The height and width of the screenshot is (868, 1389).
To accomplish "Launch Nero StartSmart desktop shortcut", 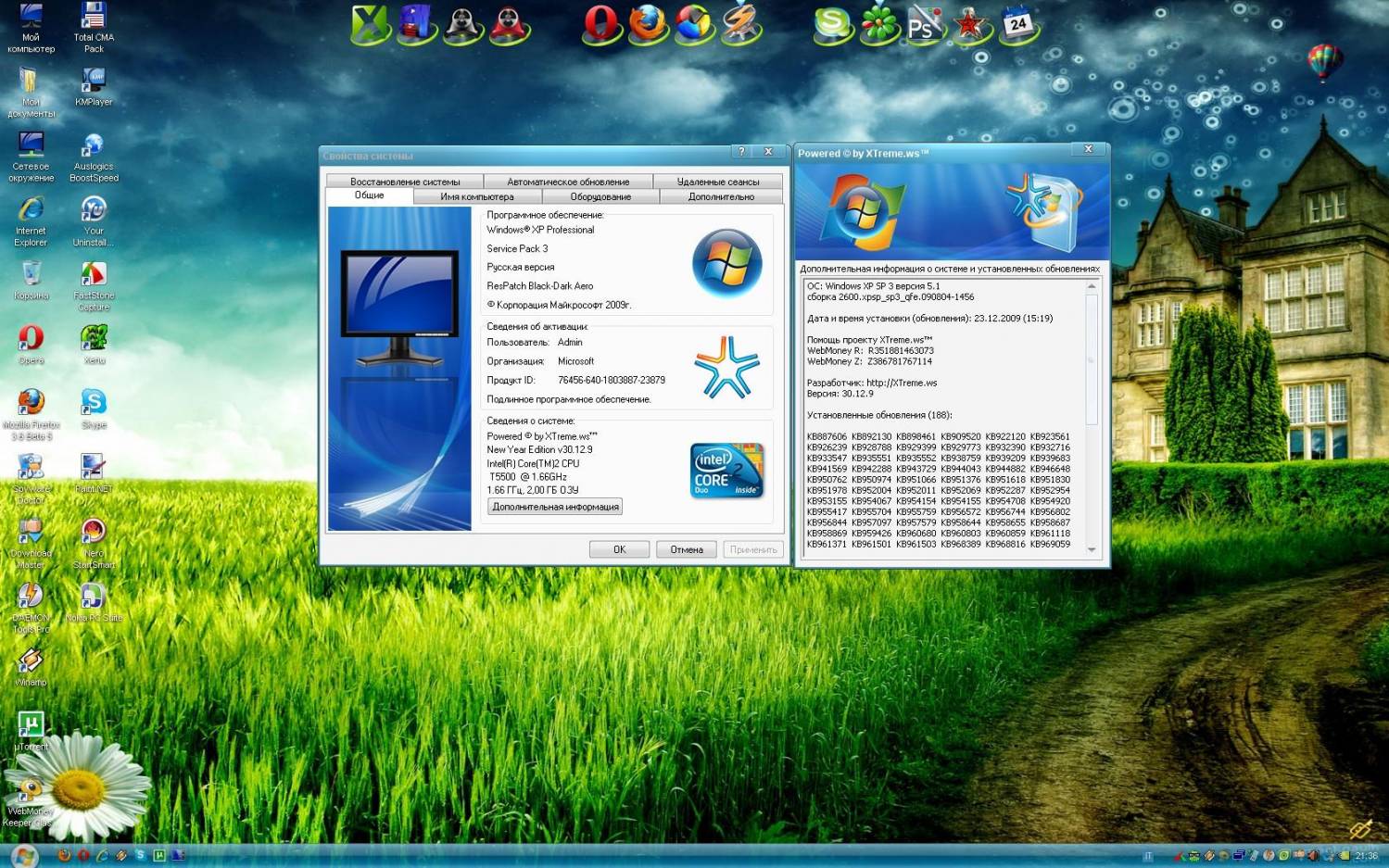I will pos(94,543).
